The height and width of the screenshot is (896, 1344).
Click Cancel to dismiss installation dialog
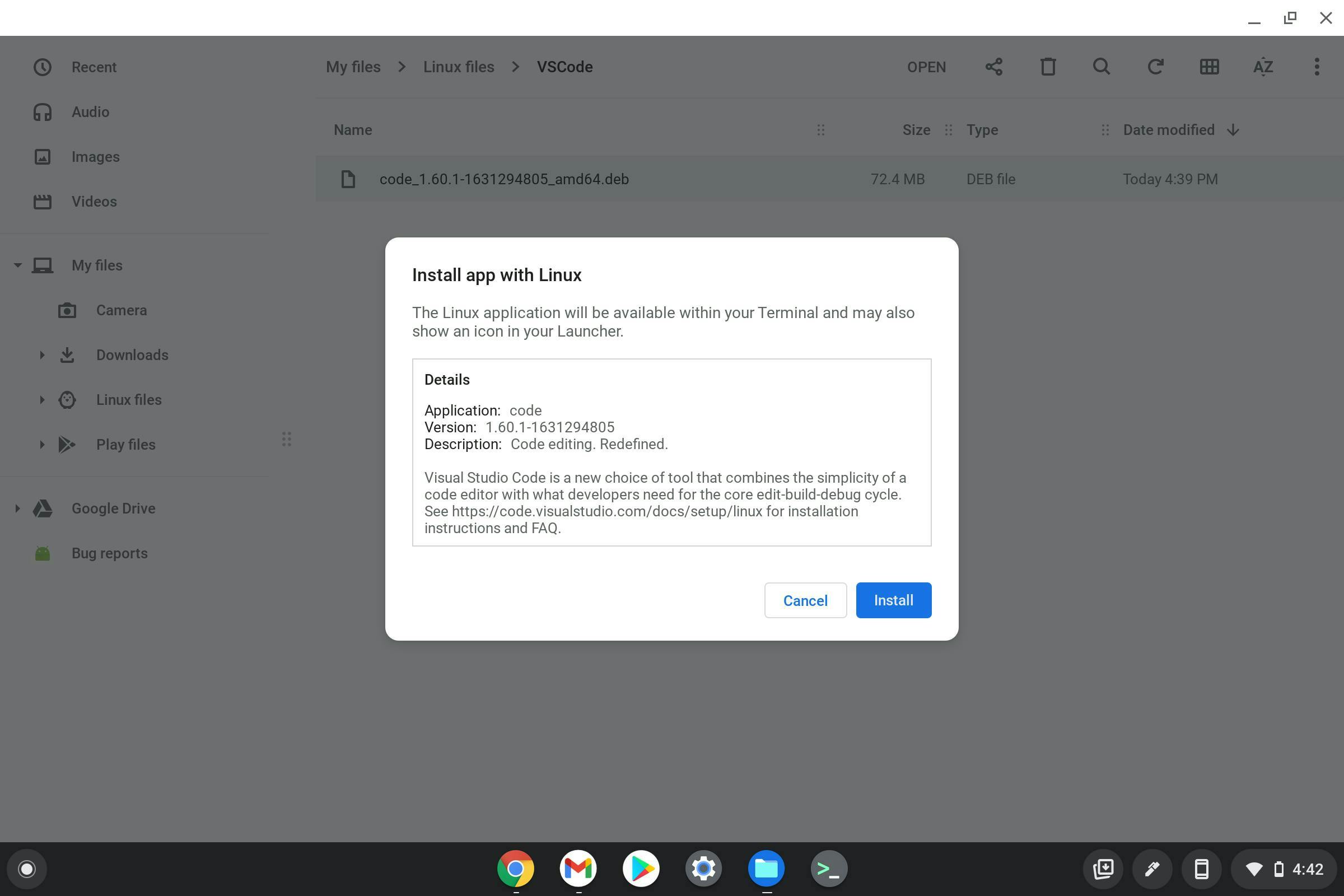[805, 600]
